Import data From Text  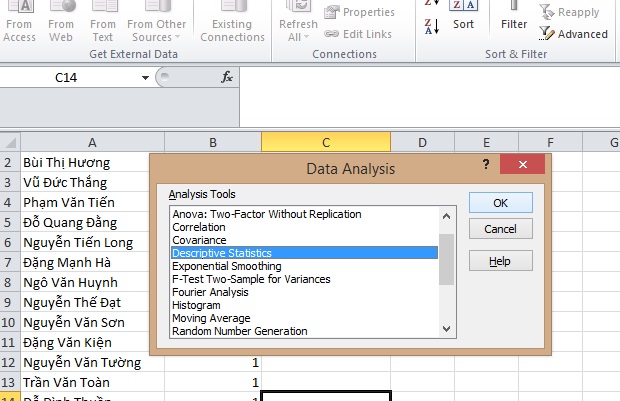click(x=103, y=23)
